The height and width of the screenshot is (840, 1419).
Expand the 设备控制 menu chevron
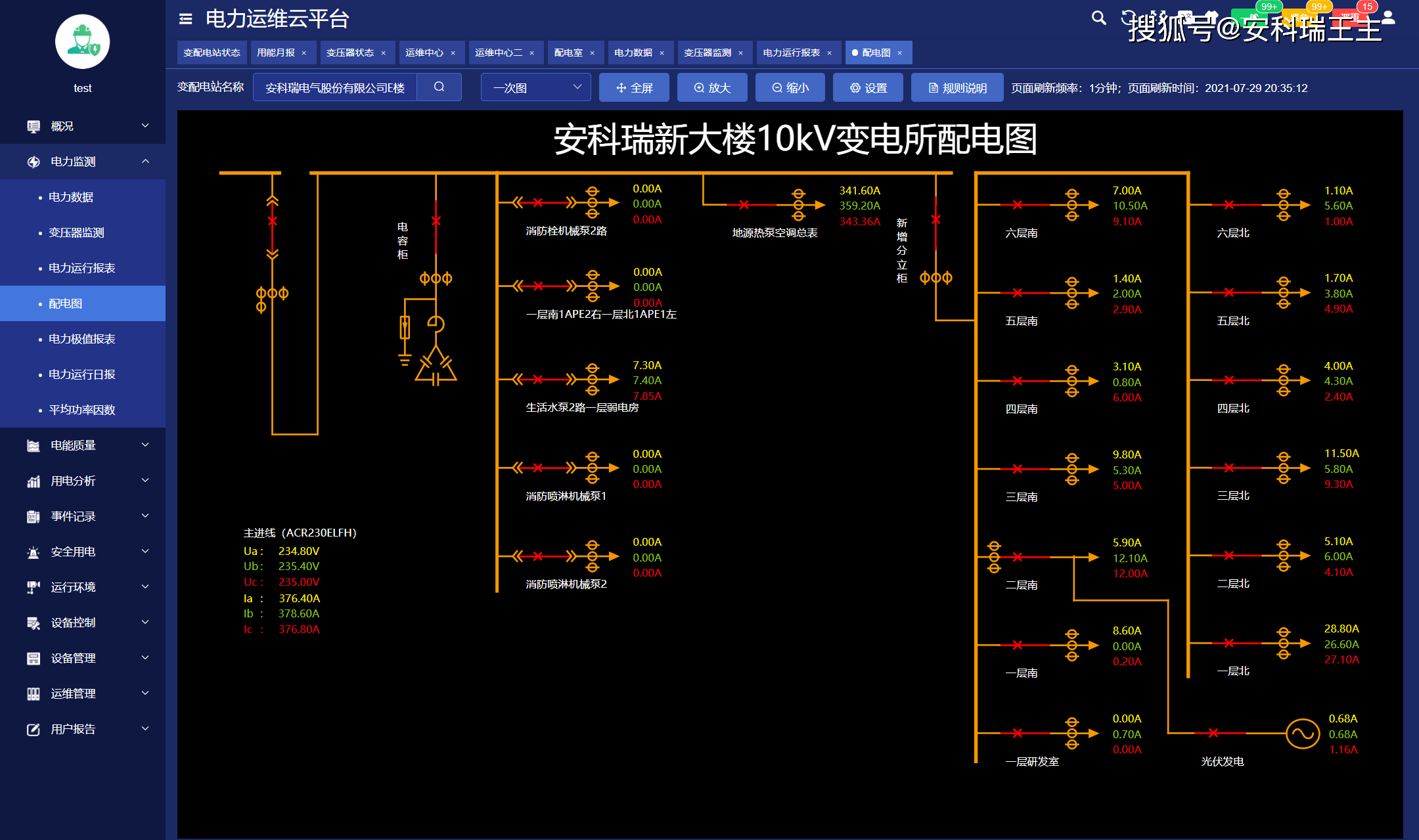pyautogui.click(x=145, y=622)
